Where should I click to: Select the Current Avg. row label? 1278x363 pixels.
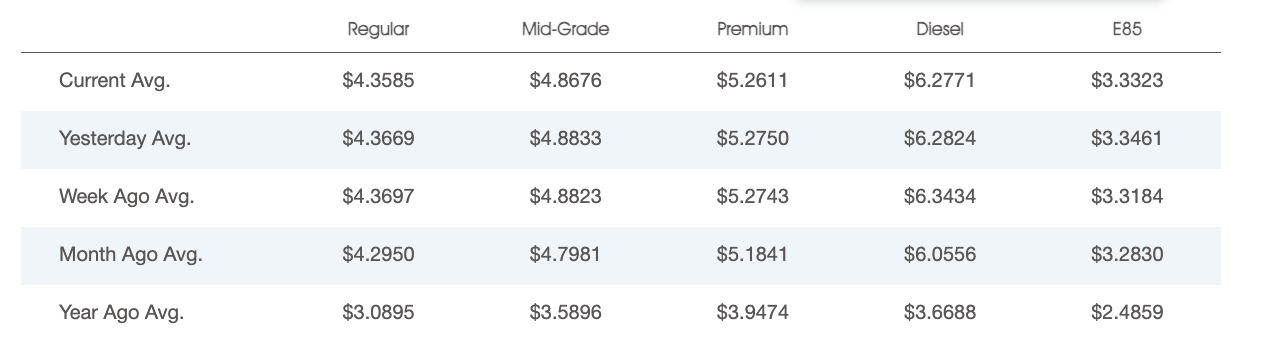(x=115, y=81)
